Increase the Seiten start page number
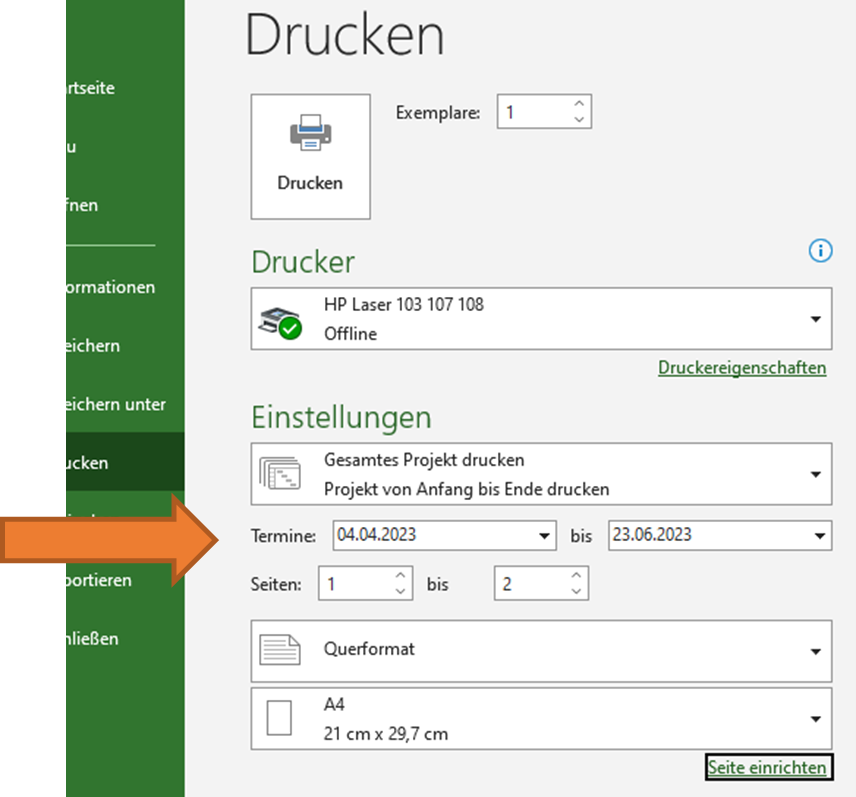Image resolution: width=856 pixels, height=797 pixels. (400, 576)
